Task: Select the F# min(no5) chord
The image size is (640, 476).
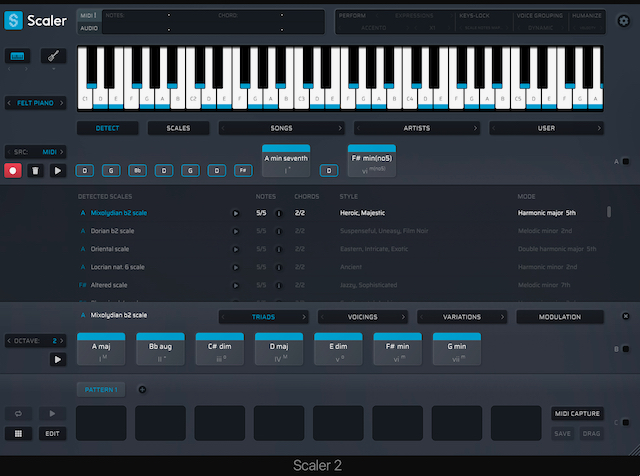Action: pyautogui.click(x=371, y=161)
